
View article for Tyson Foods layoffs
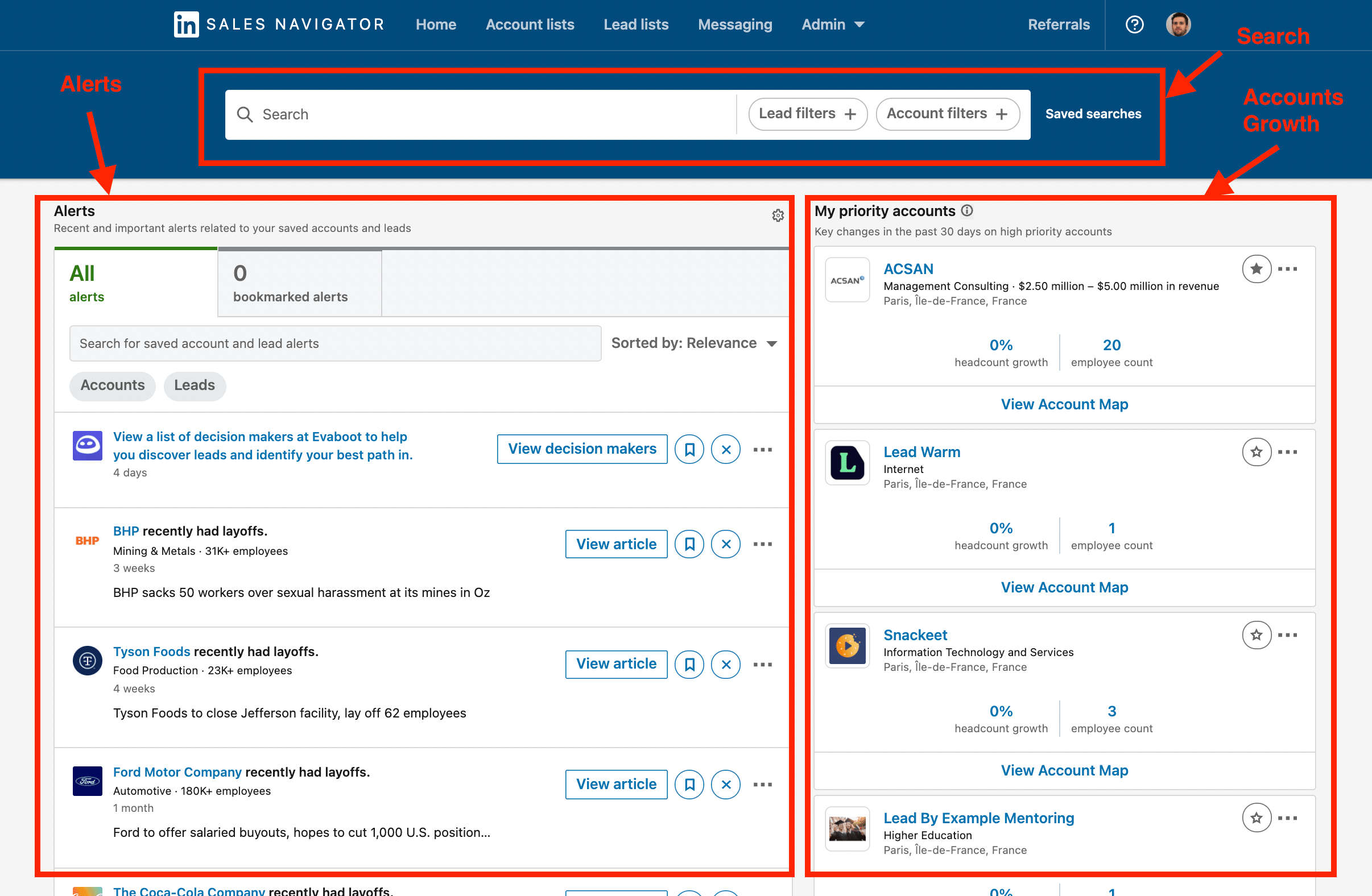(x=615, y=665)
